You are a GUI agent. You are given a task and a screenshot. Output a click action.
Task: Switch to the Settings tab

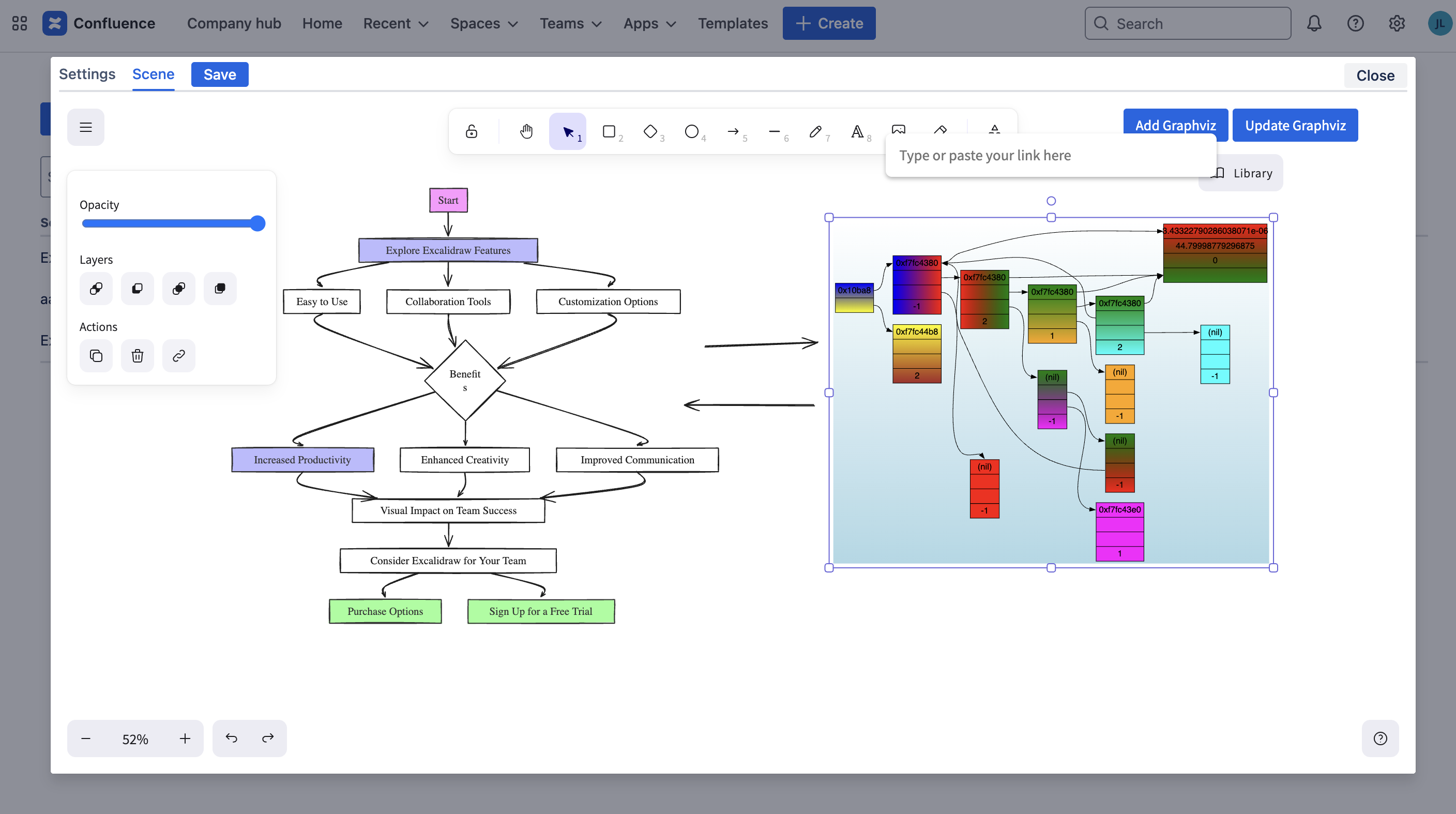click(87, 74)
